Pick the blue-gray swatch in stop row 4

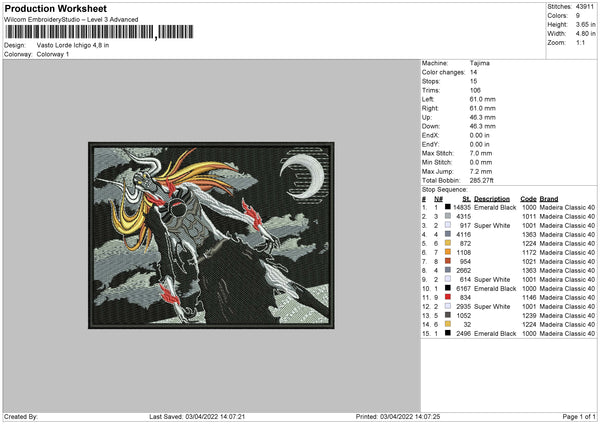448,234
